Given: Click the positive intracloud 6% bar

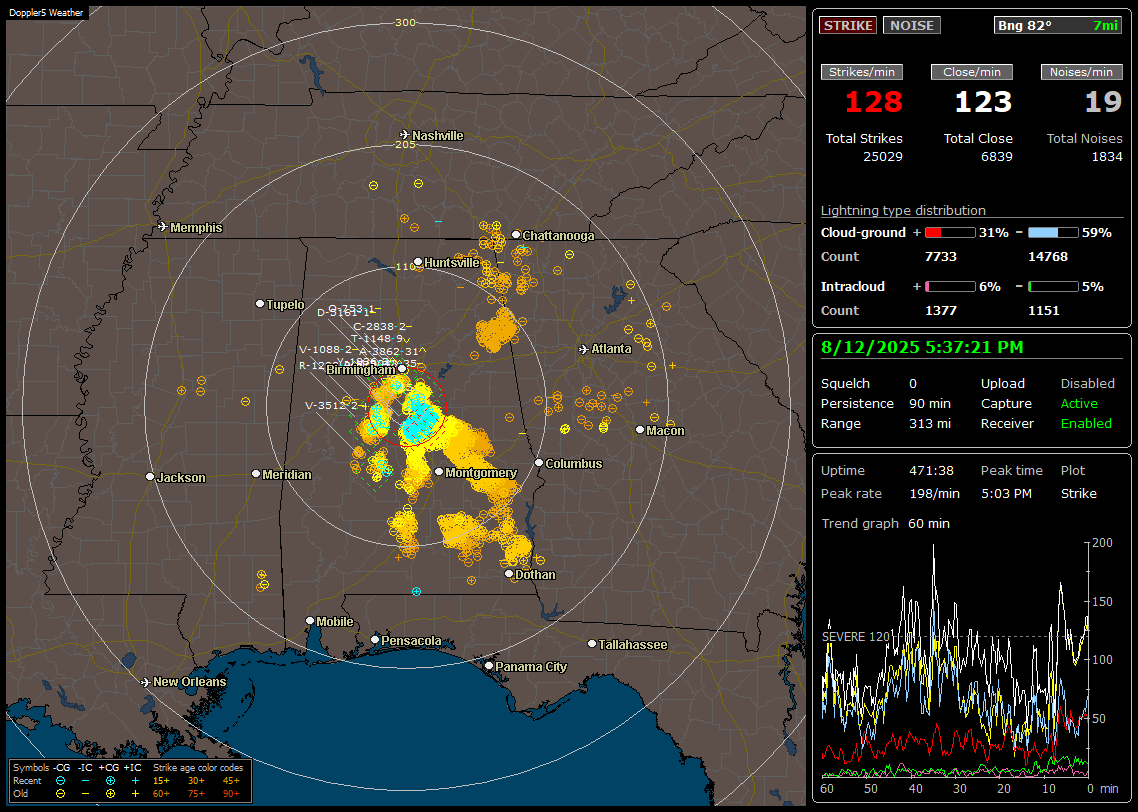Looking at the screenshot, I should tap(950, 287).
